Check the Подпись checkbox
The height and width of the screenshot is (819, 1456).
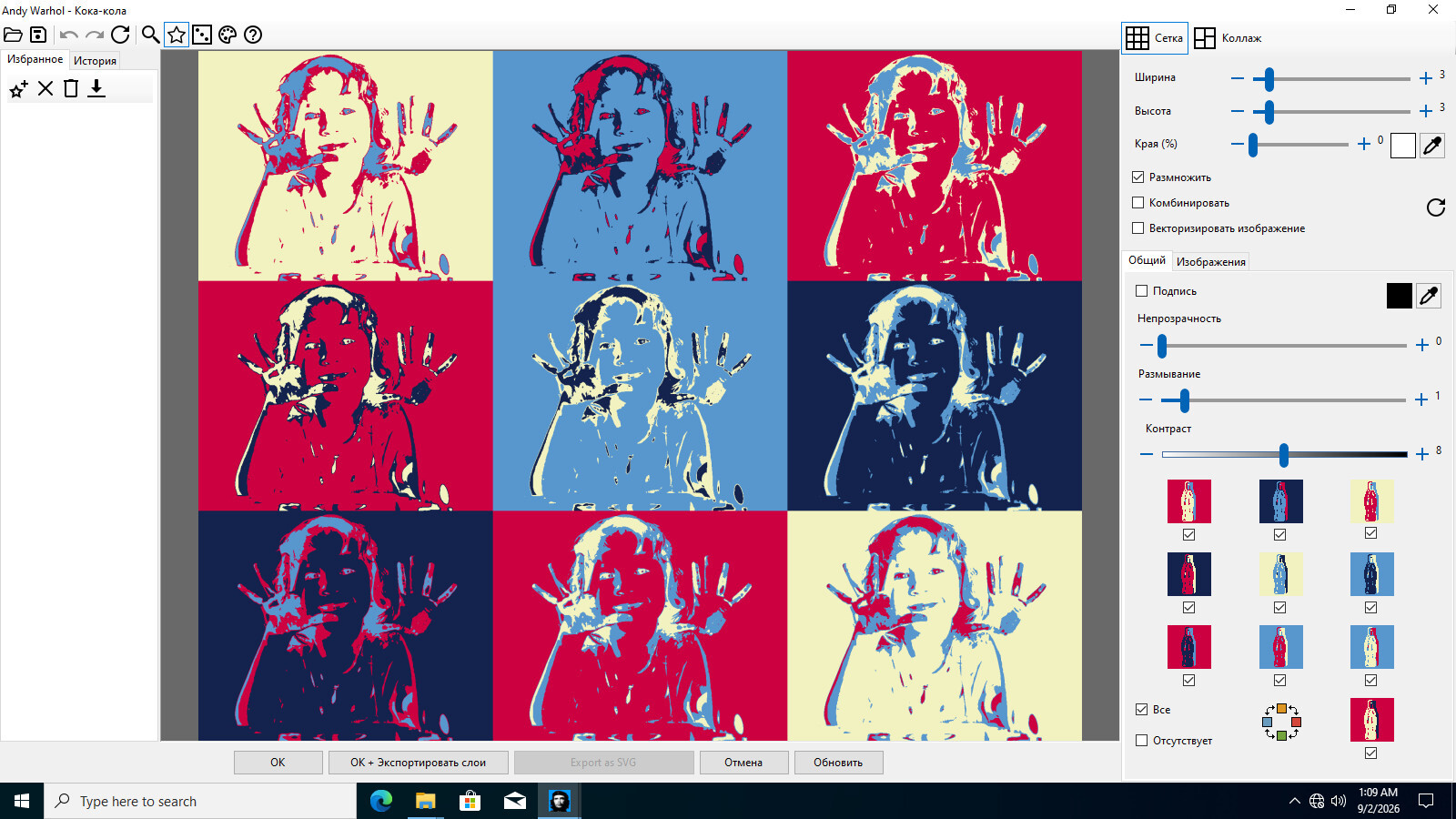[x=1142, y=290]
